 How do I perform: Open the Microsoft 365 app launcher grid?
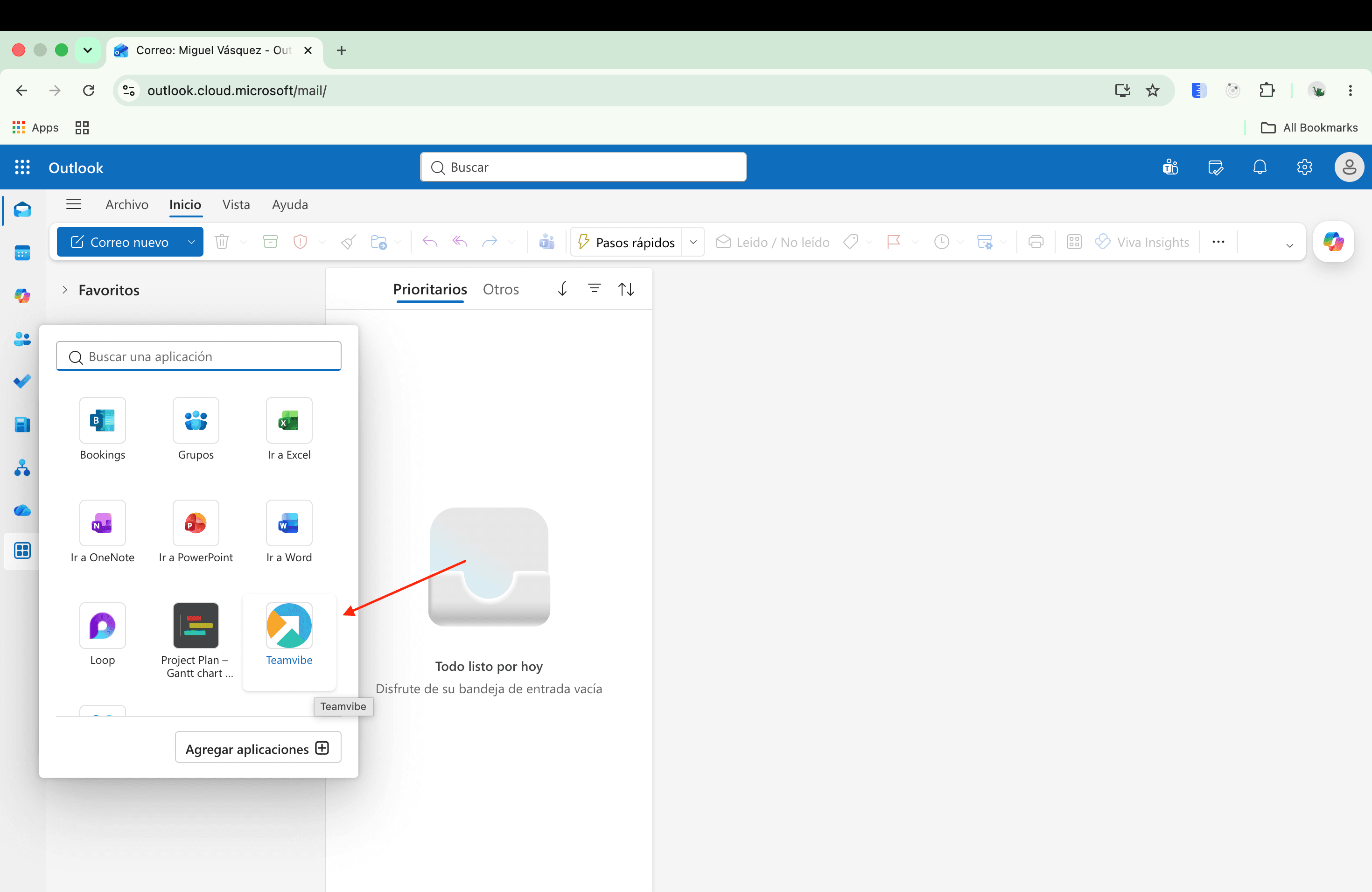[22, 167]
